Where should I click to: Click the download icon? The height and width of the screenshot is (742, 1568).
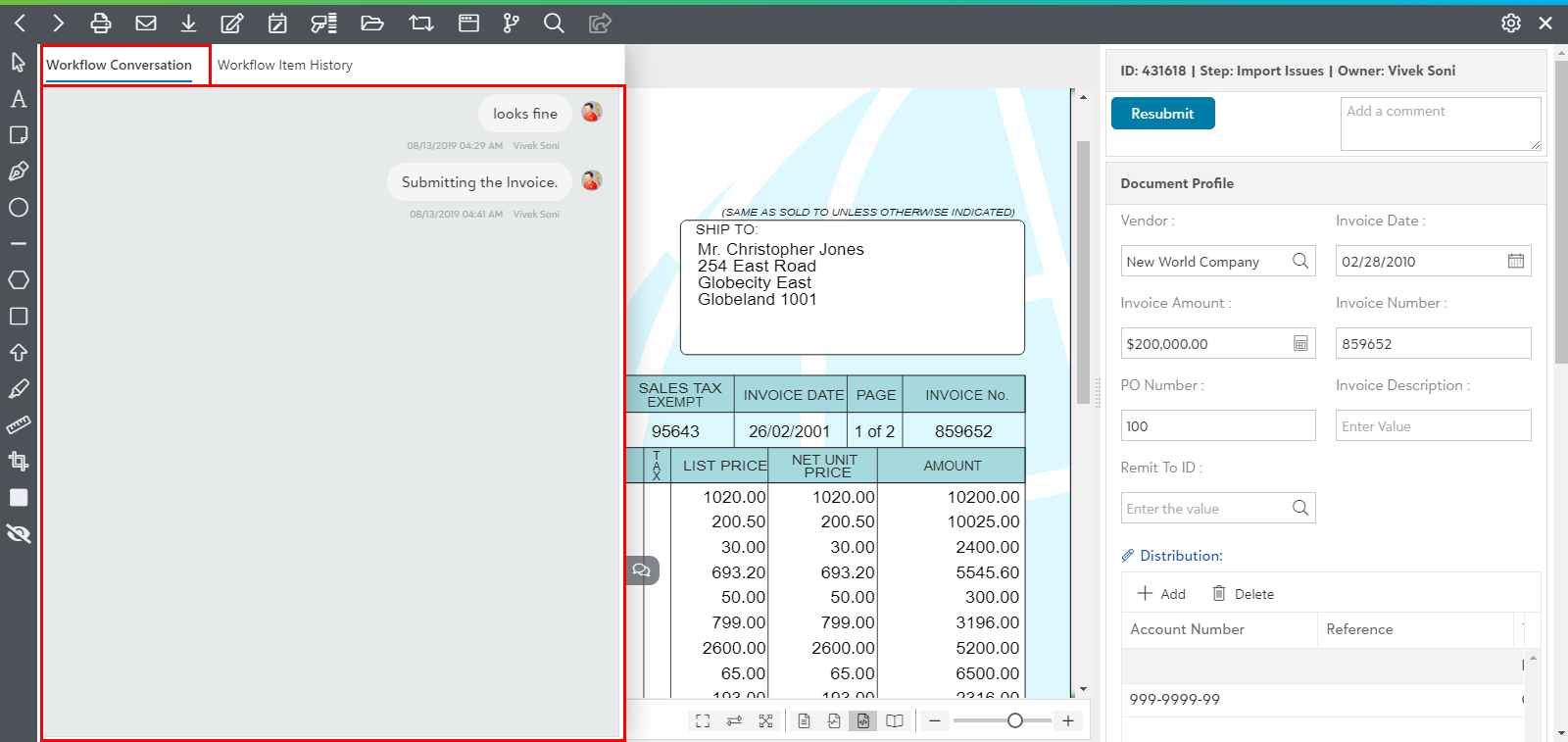tap(188, 23)
